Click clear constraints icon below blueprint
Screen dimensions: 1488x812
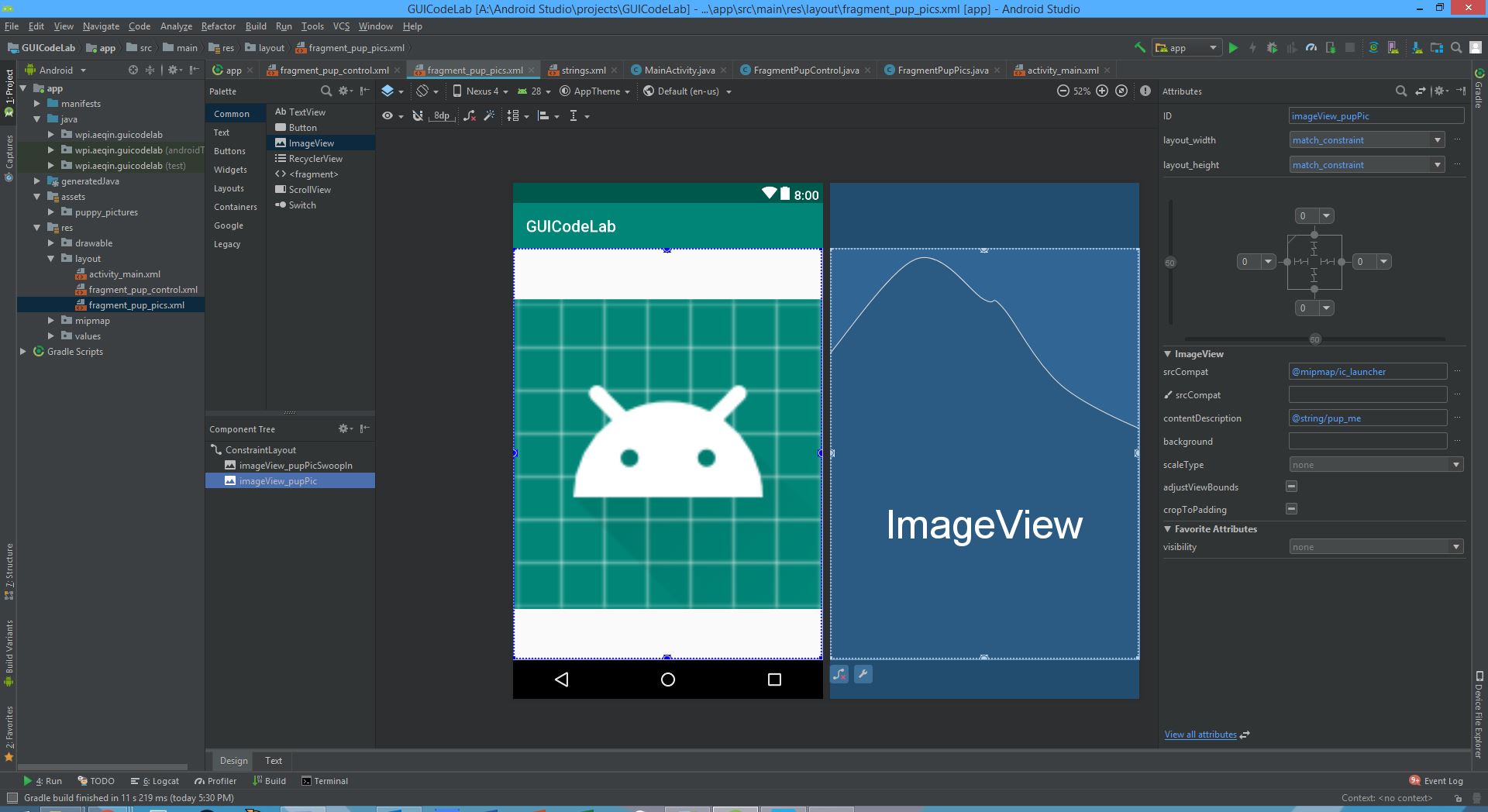[x=839, y=674]
